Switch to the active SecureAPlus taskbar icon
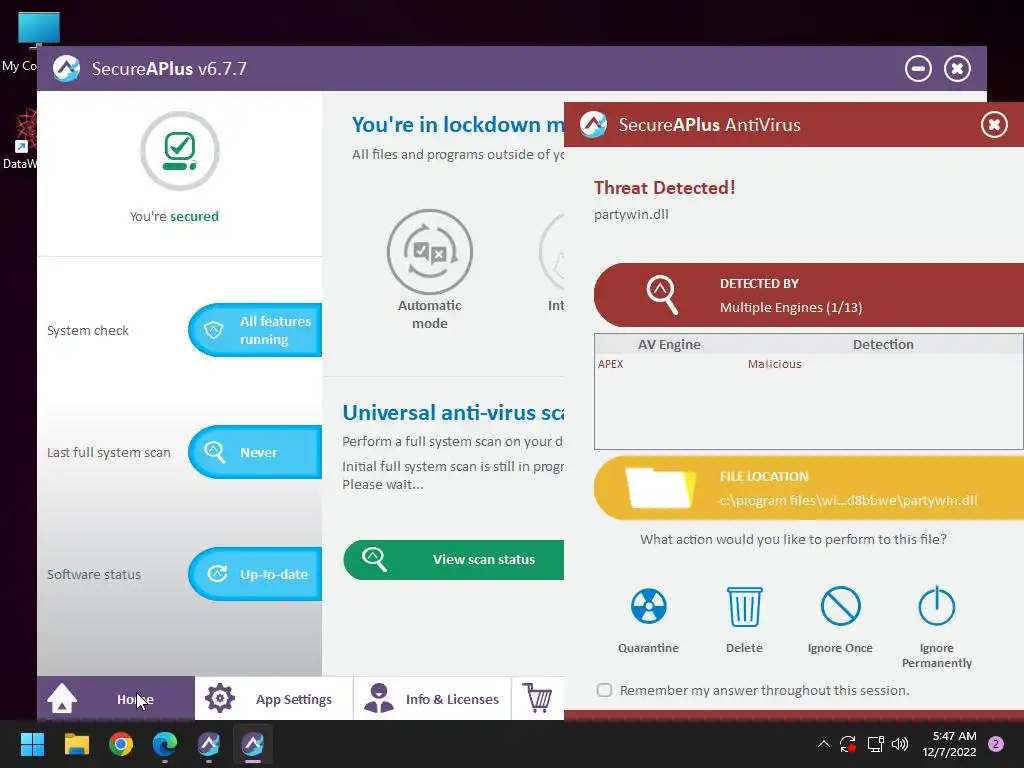This screenshot has height=768, width=1024. (x=253, y=744)
